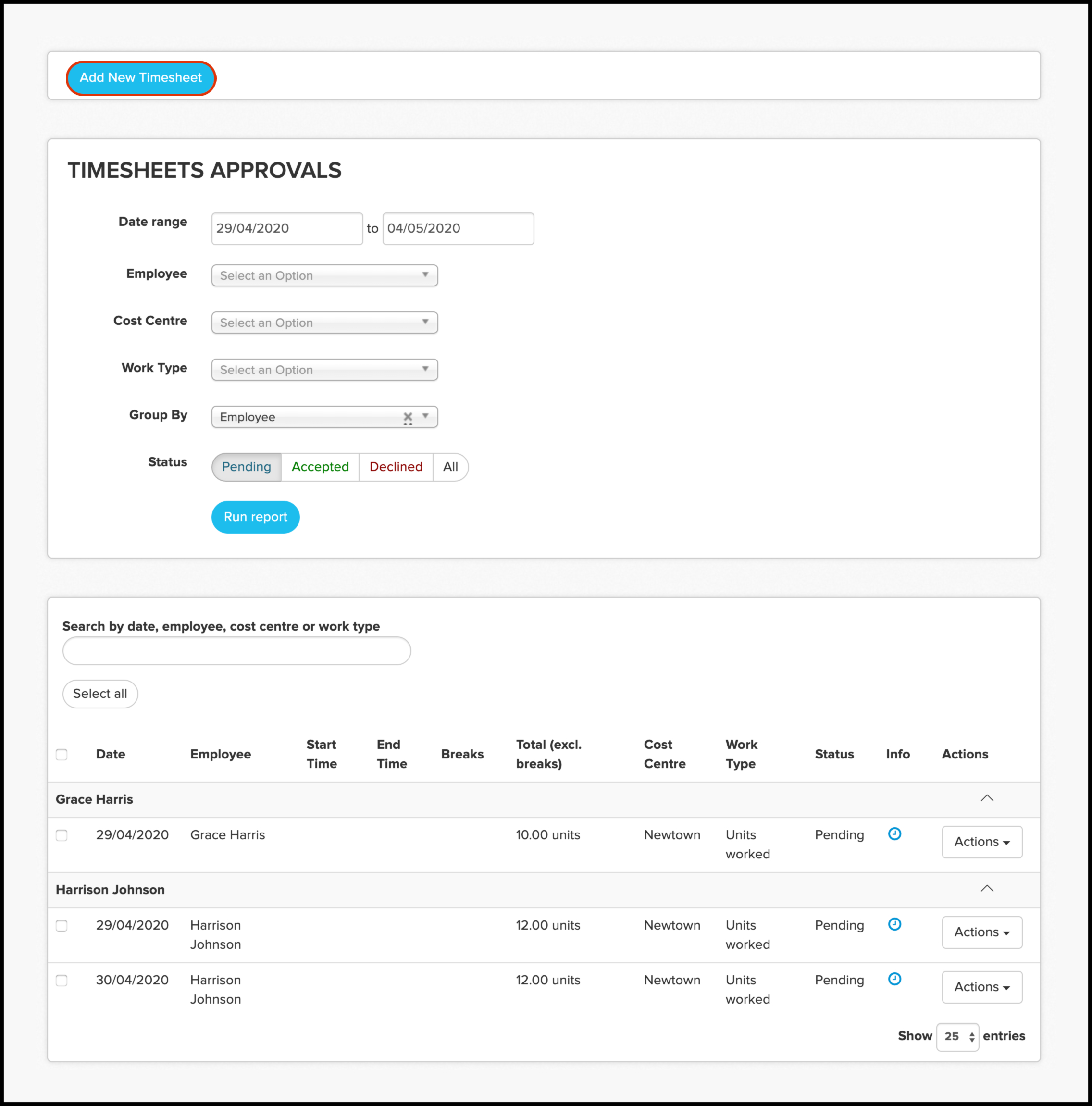Focus the timesheet search field
The width and height of the screenshot is (1092, 1106).
point(236,651)
